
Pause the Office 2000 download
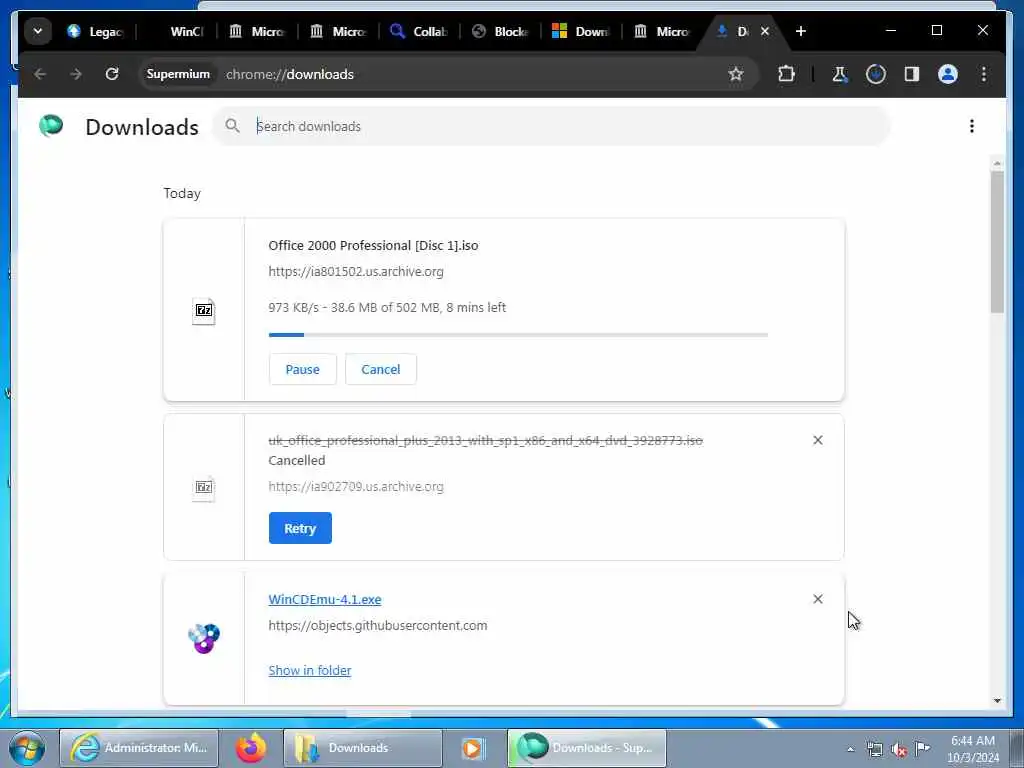pos(302,370)
